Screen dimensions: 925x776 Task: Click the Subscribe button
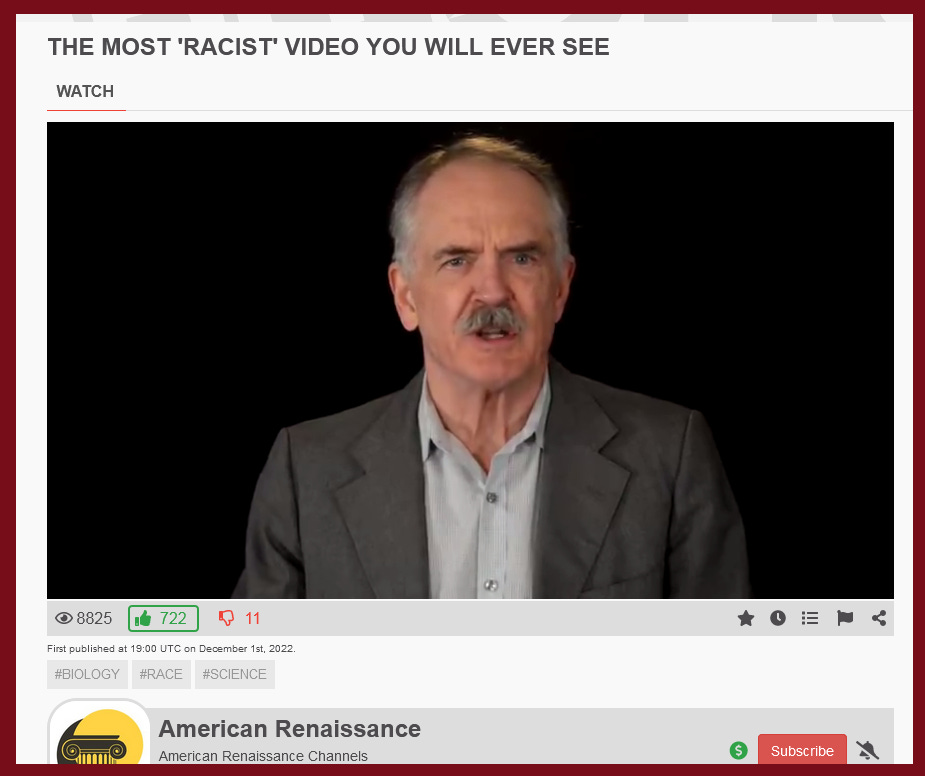point(802,750)
